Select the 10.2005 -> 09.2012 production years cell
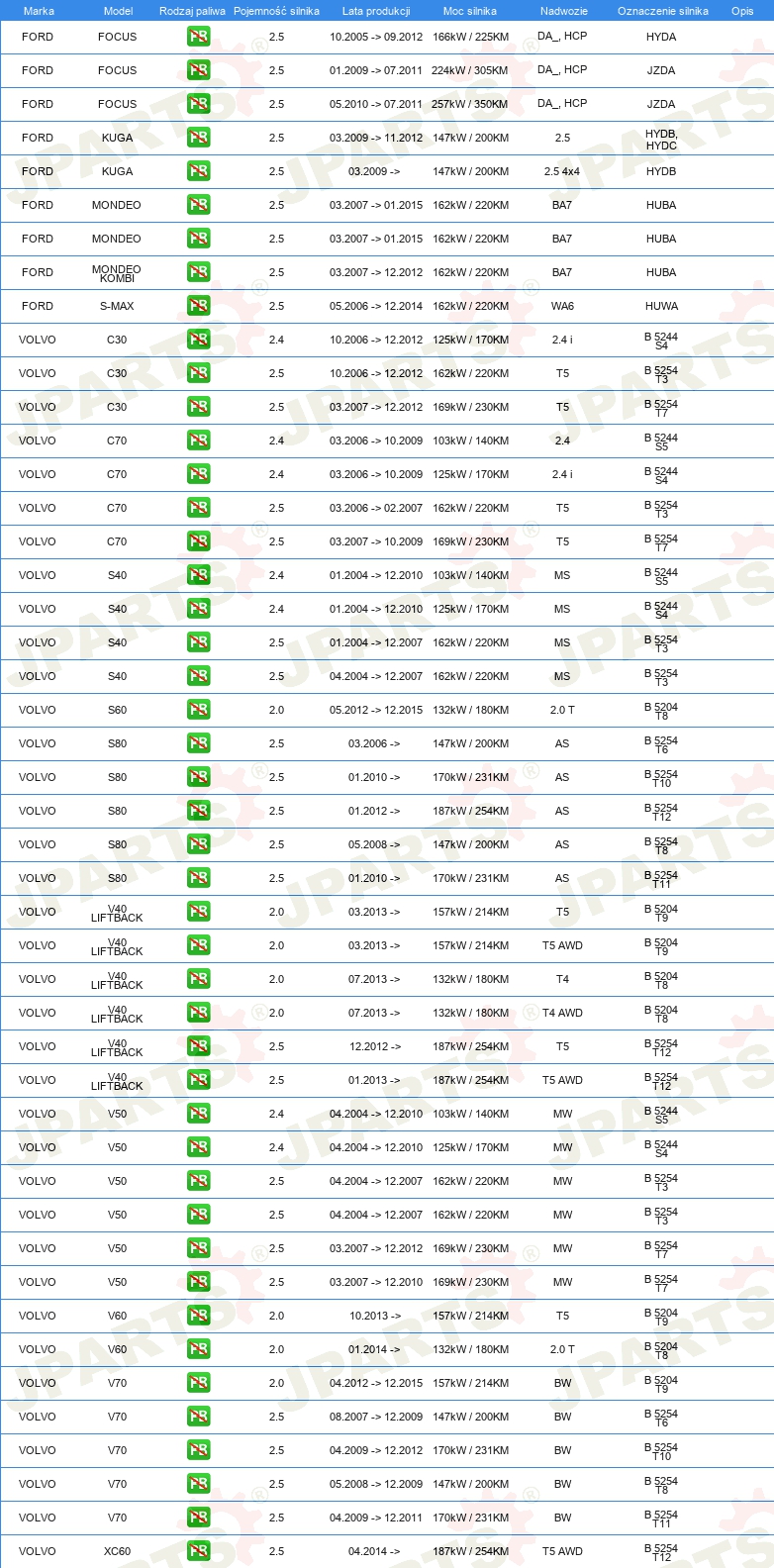This screenshot has height=1568, width=774. 376,37
